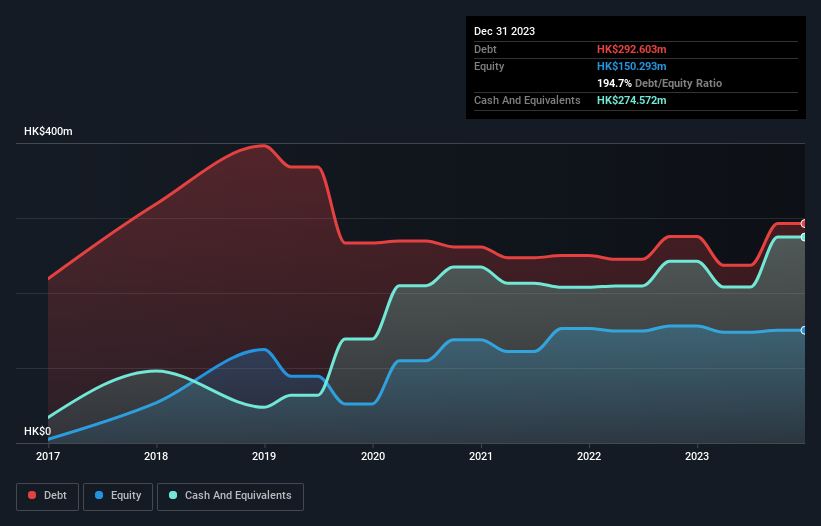Click the Equity value HK$150.293m

point(631,66)
